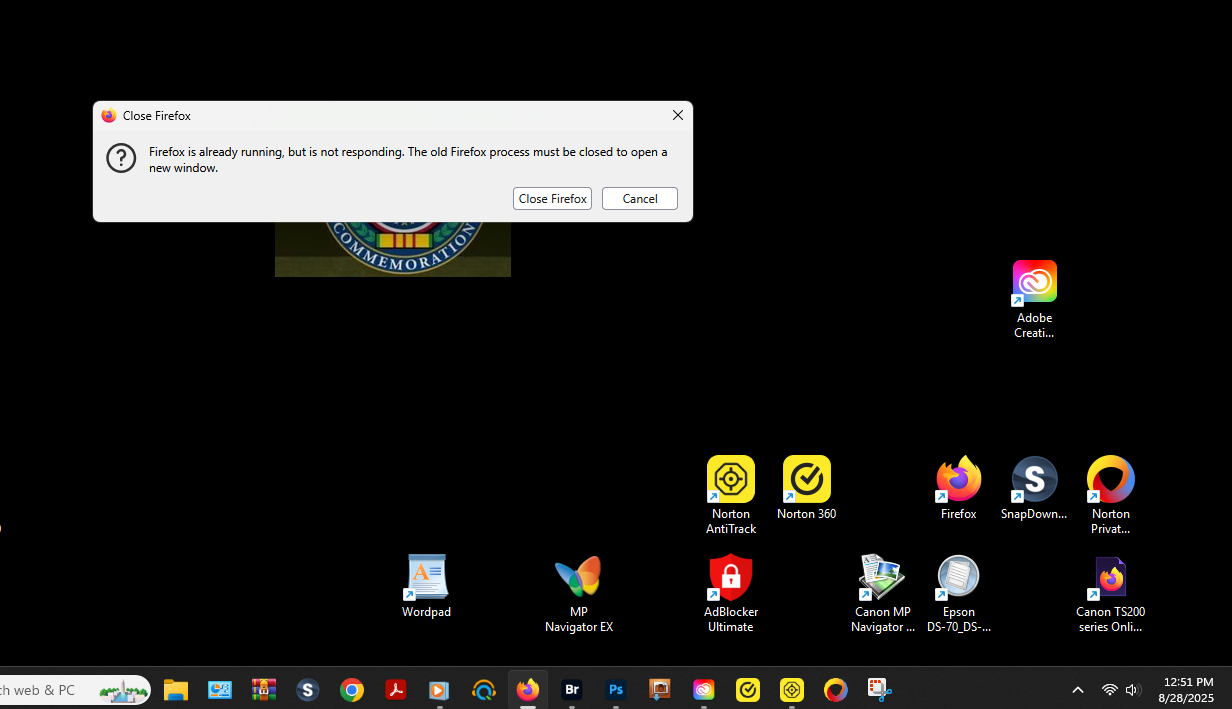Open the headphones Q taskbar icon
This screenshot has height=709, width=1232.
(483, 690)
